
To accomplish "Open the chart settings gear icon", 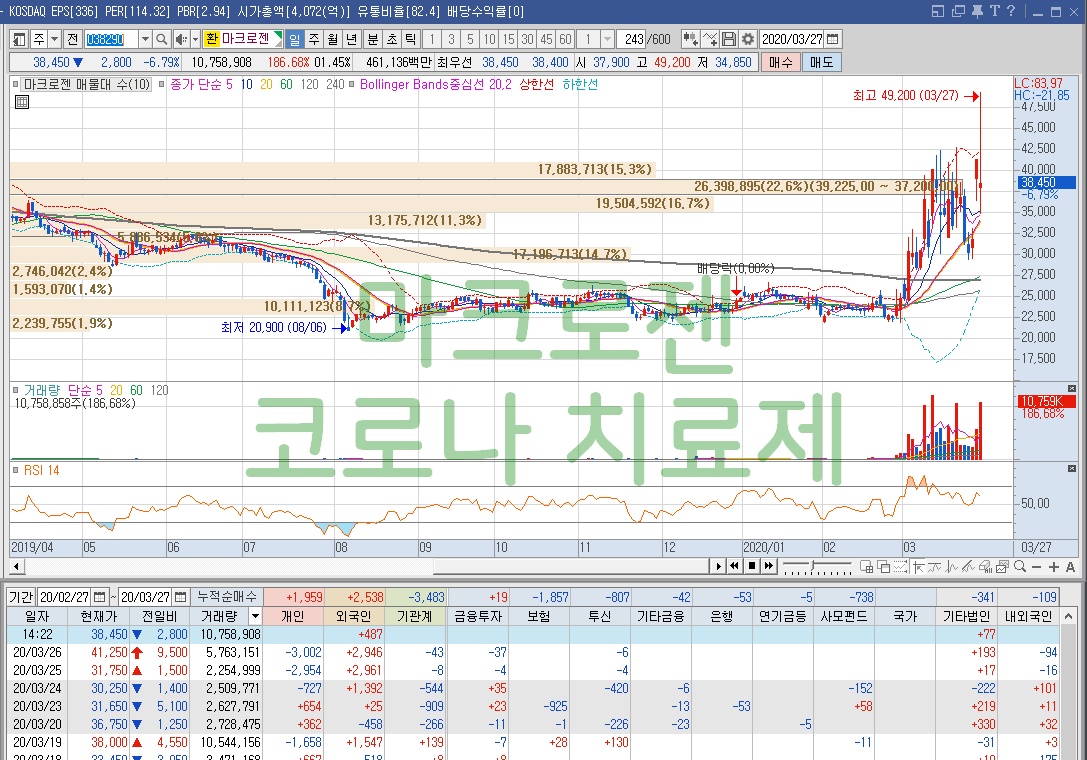I will tap(747, 39).
